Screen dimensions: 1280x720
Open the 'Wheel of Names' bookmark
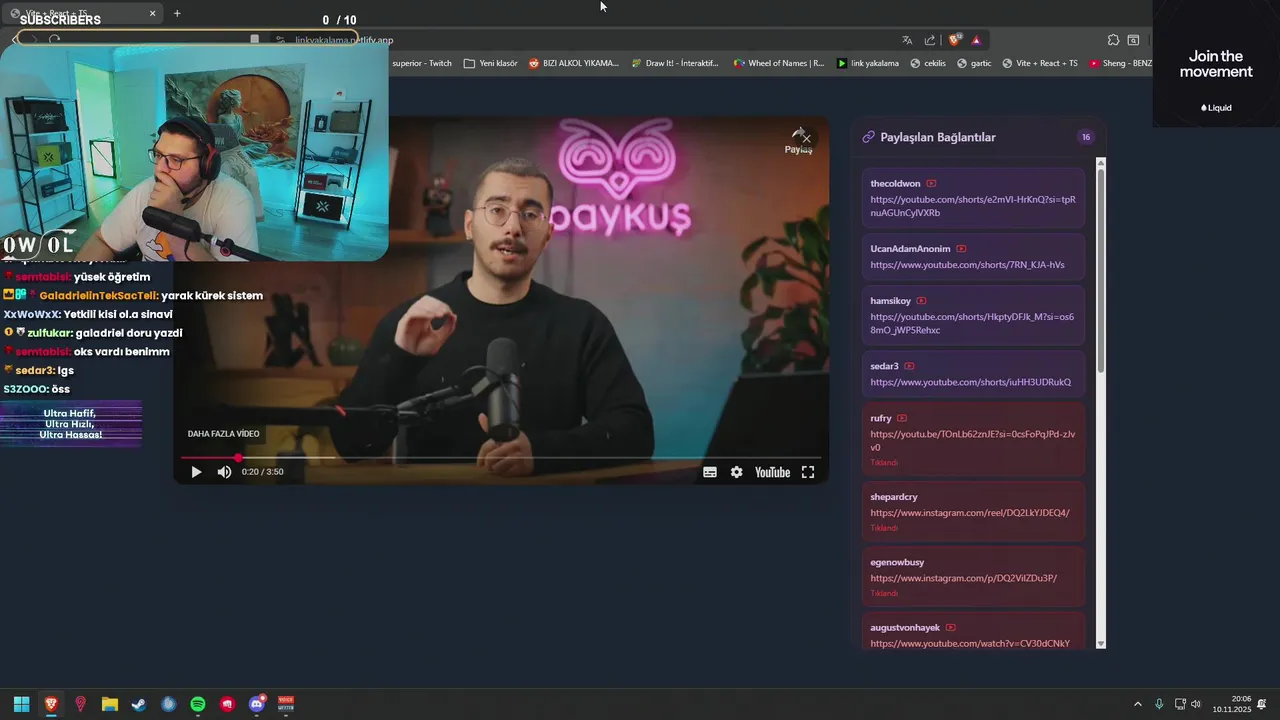(x=779, y=63)
